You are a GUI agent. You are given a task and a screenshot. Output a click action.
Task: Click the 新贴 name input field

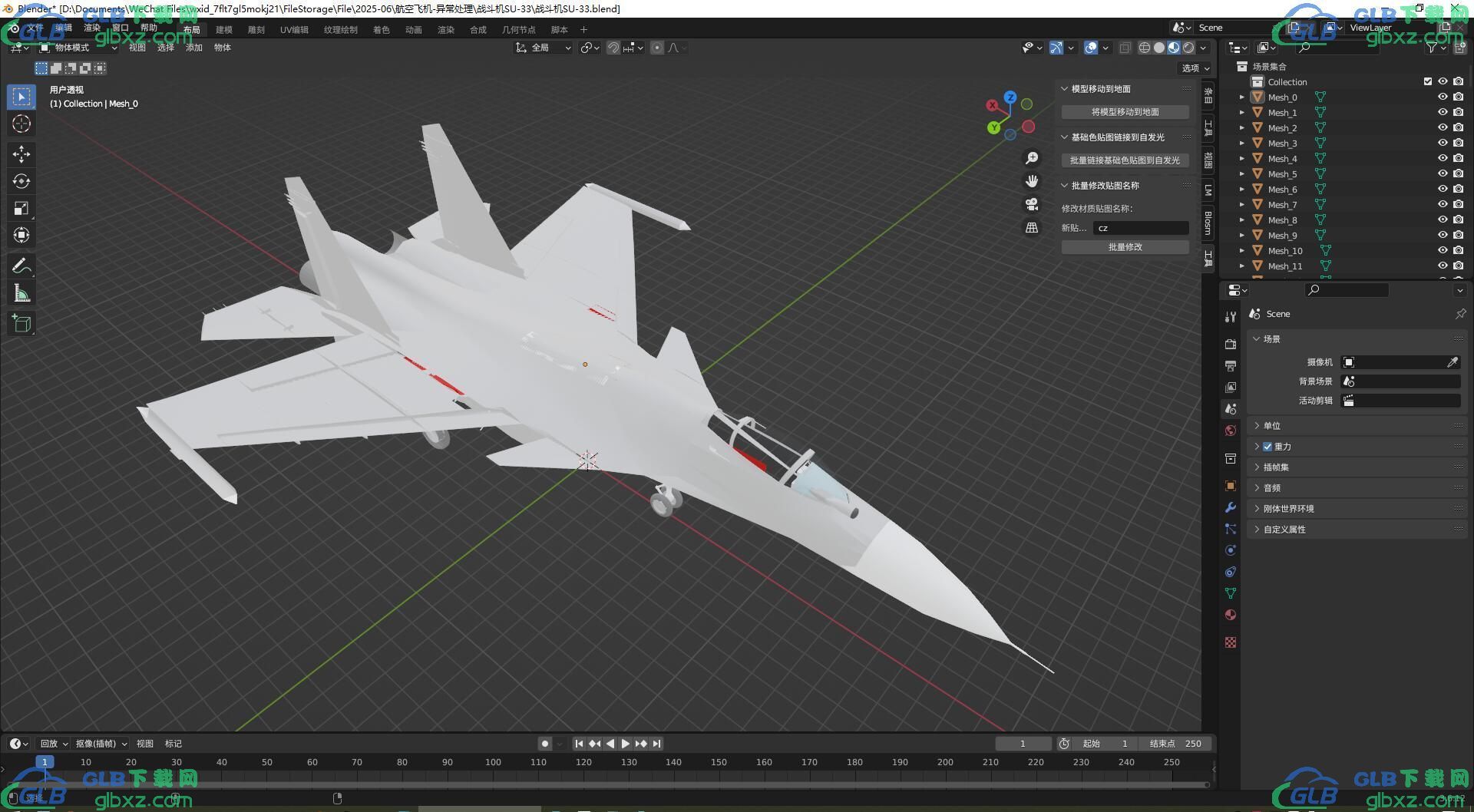(x=1141, y=228)
